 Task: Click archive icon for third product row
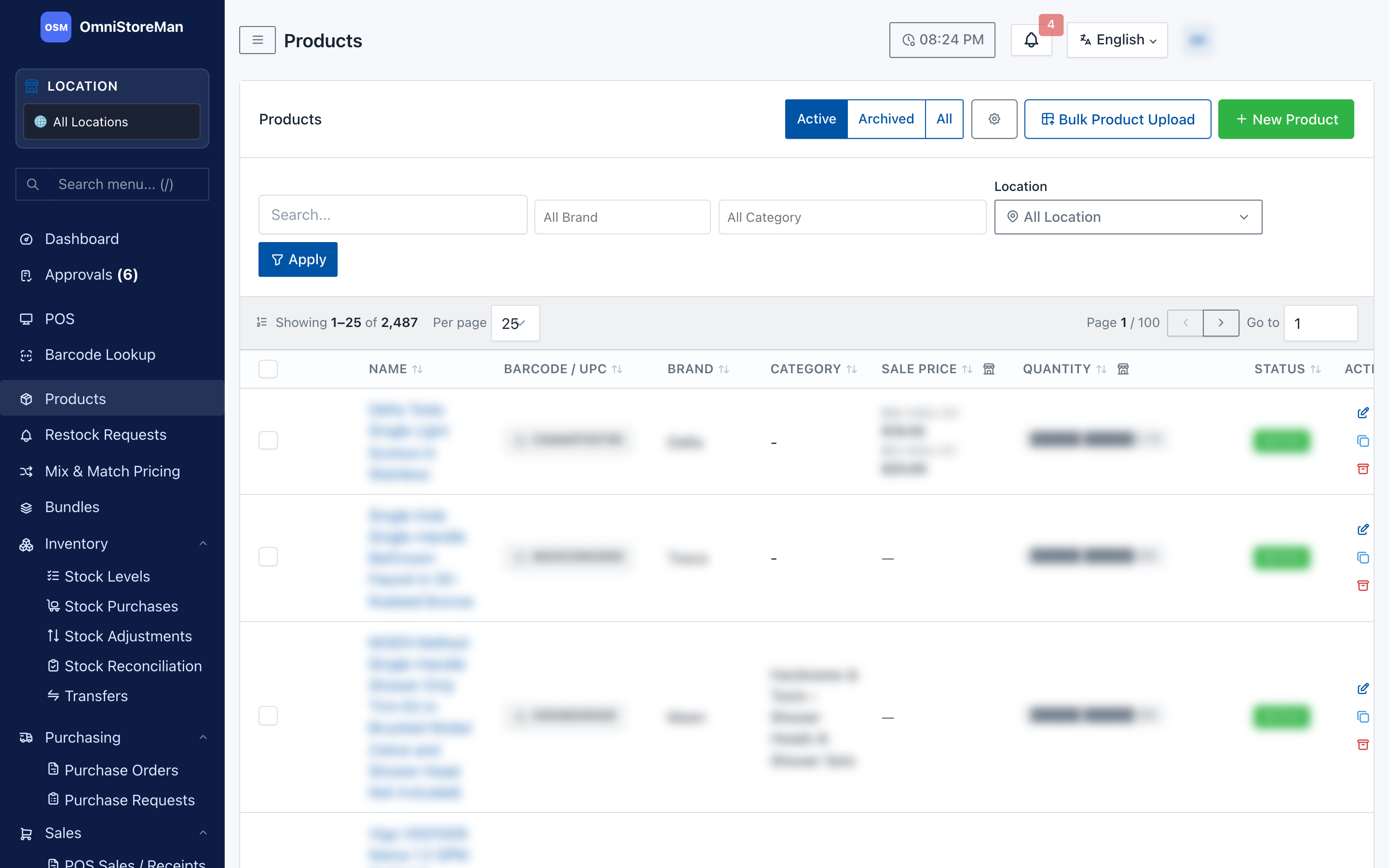click(1362, 745)
